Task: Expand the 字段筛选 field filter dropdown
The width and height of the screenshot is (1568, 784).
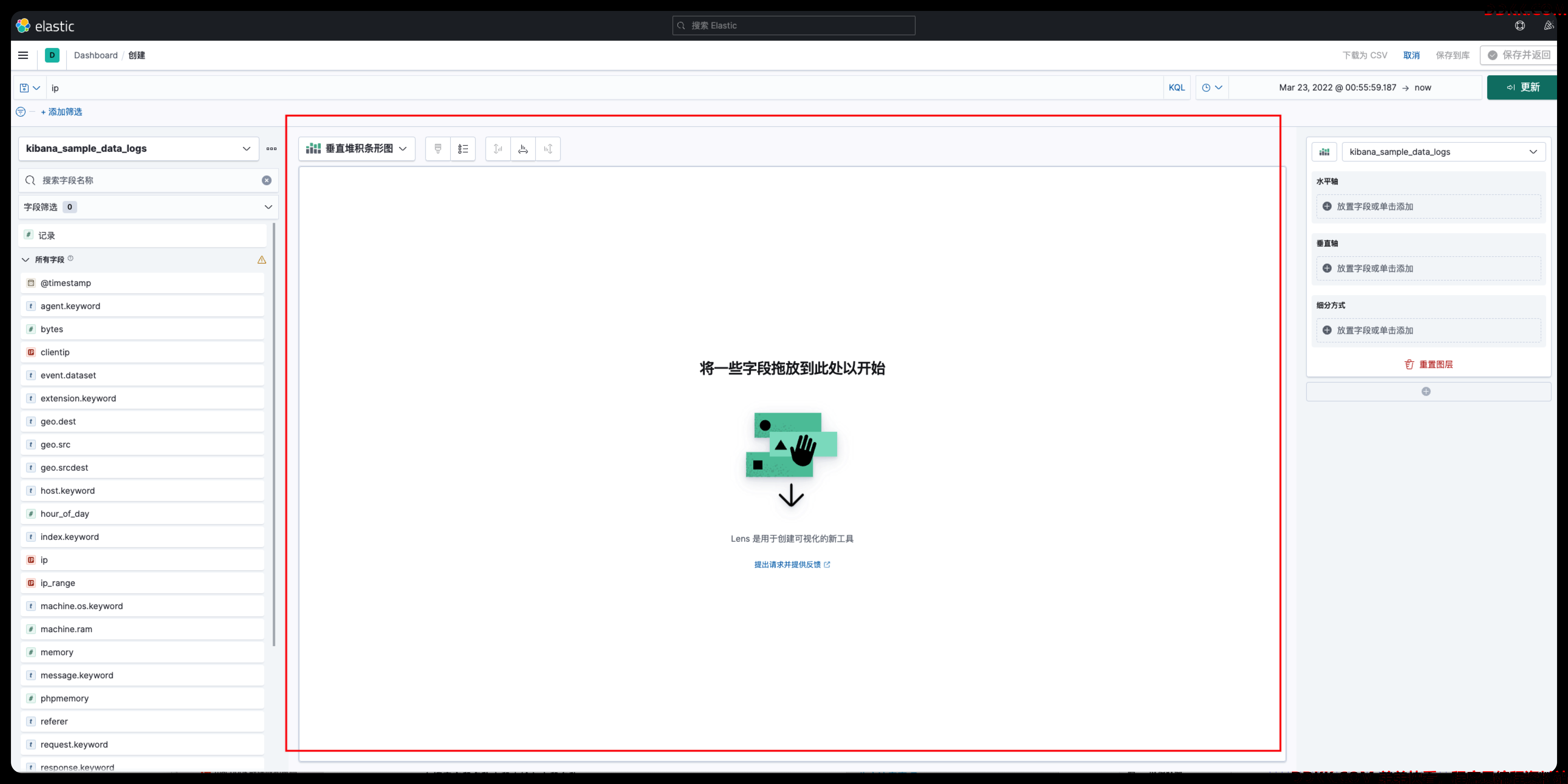Action: (149, 207)
